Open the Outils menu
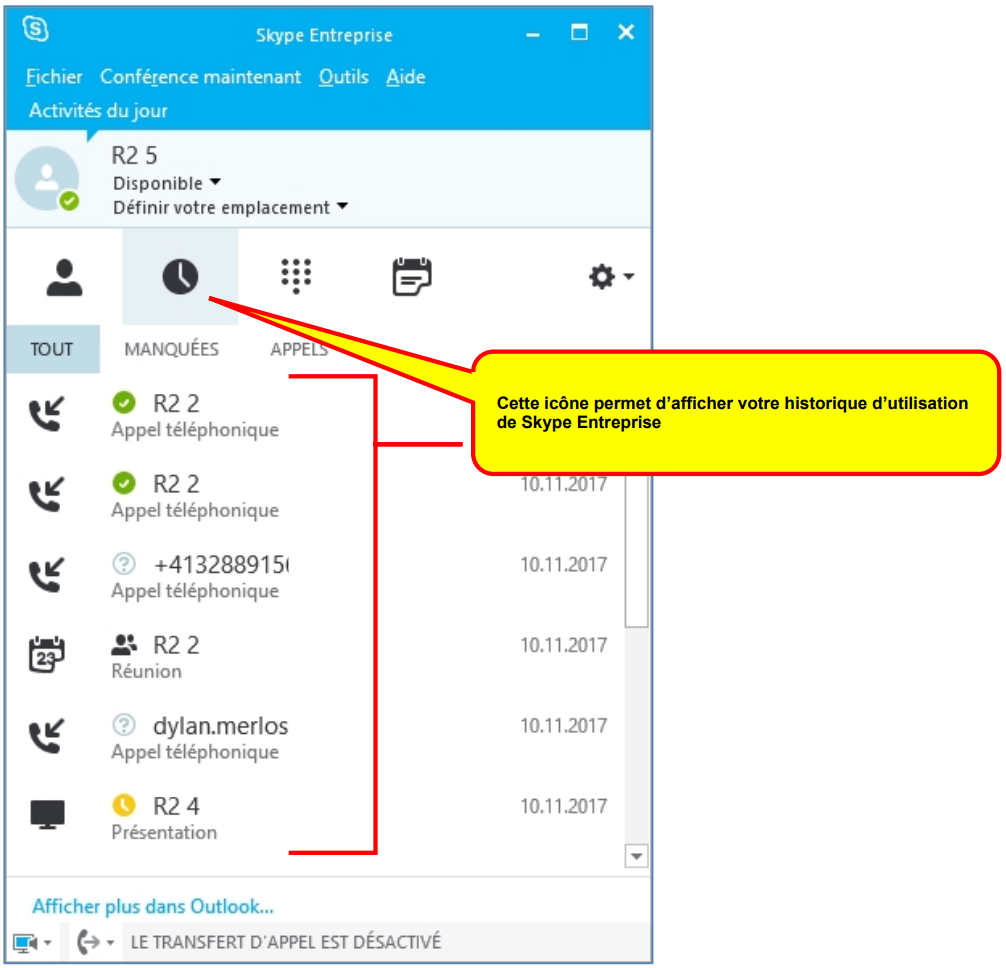This screenshot has height=968, width=1006. pos(344,77)
